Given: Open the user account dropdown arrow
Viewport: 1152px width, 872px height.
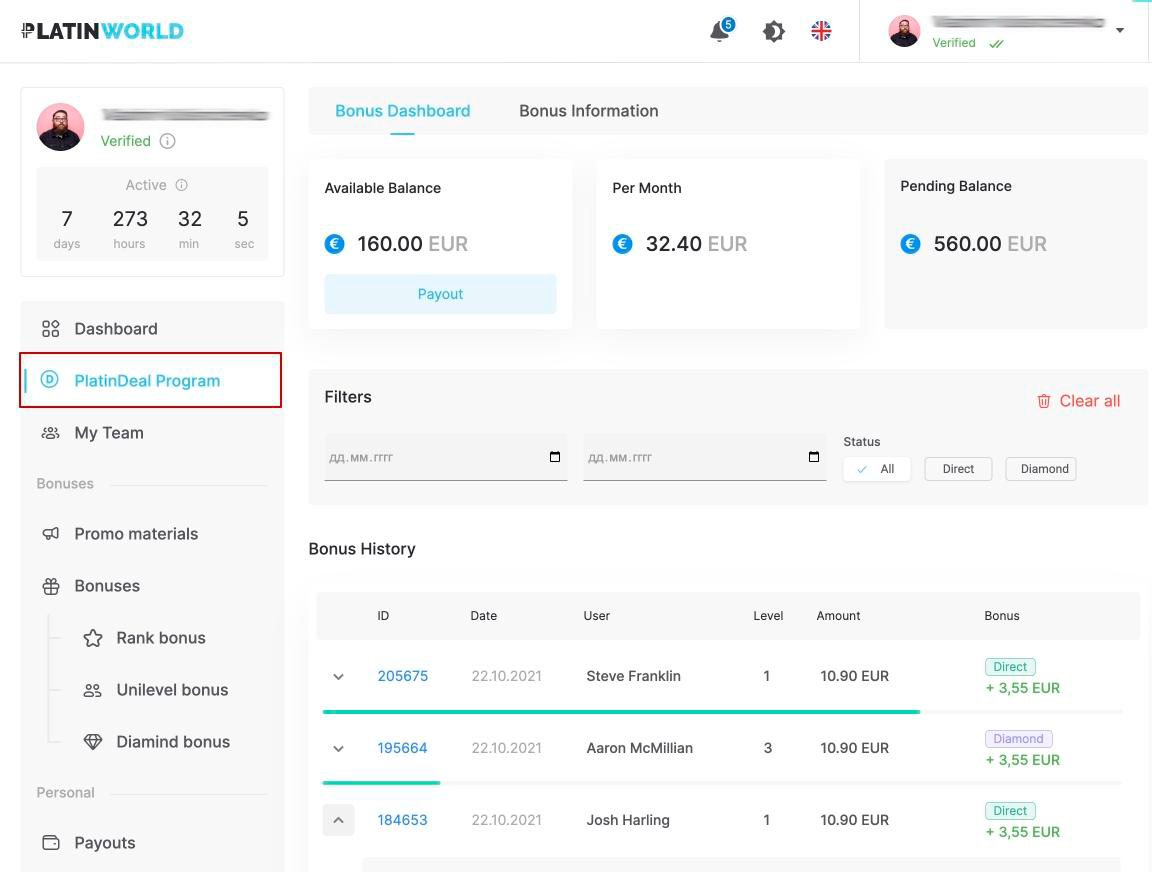Looking at the screenshot, I should click(1120, 31).
